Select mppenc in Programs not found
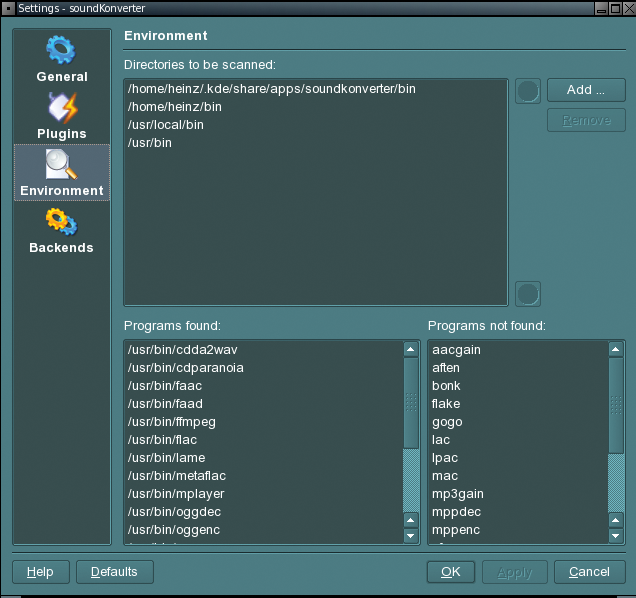 [x=518, y=529]
